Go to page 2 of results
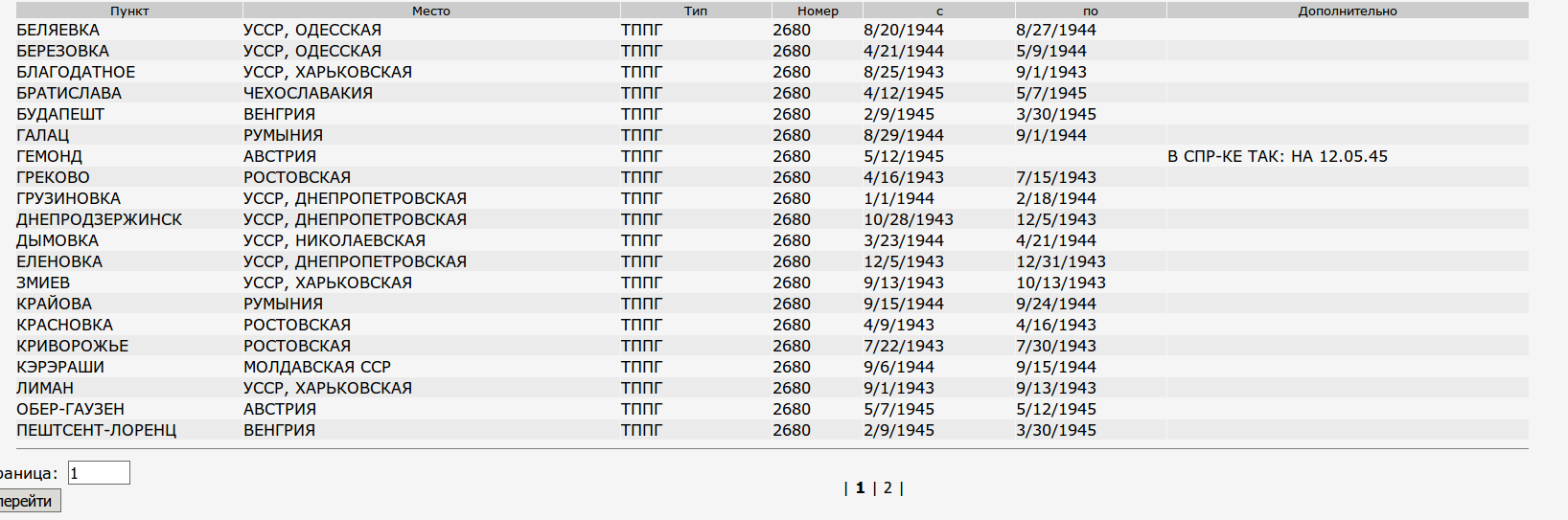Image resolution: width=1568 pixels, height=520 pixels. [888, 487]
